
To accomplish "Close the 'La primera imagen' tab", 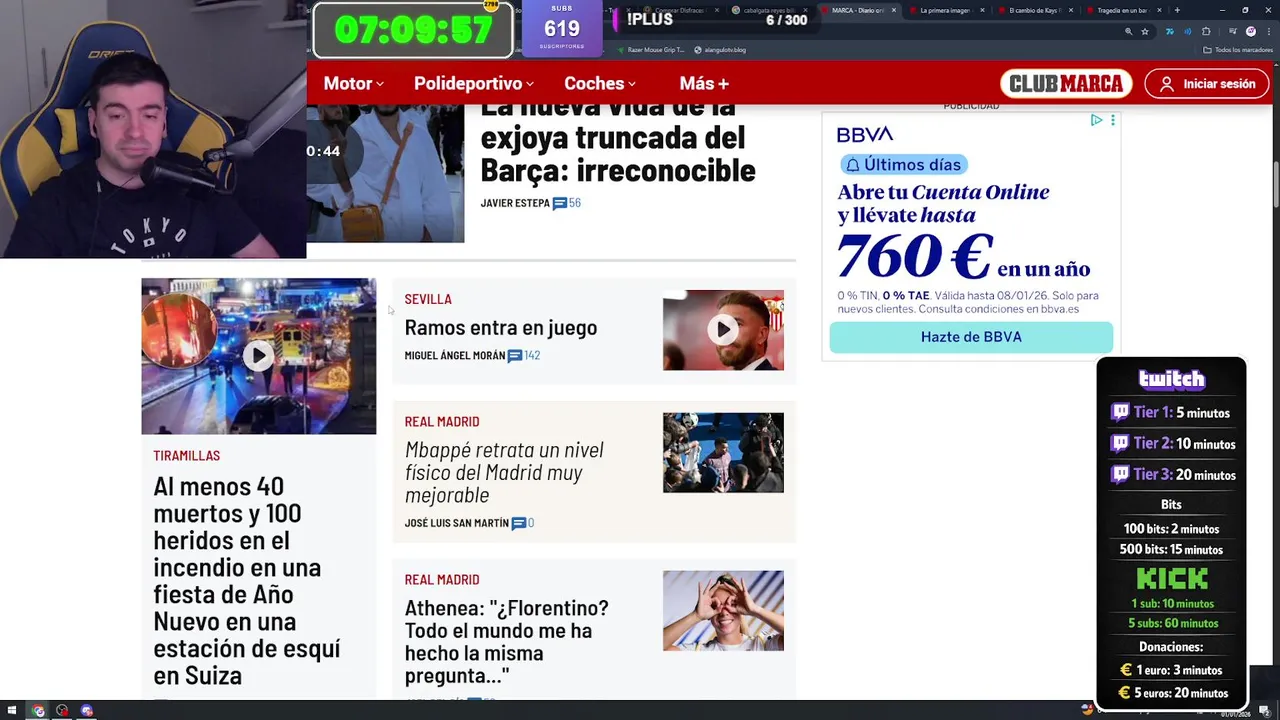I will (982, 10).
